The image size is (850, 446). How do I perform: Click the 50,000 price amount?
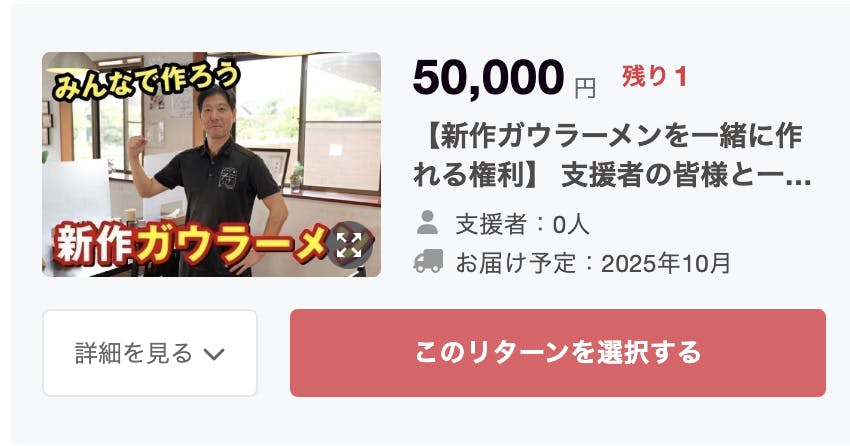click(488, 79)
